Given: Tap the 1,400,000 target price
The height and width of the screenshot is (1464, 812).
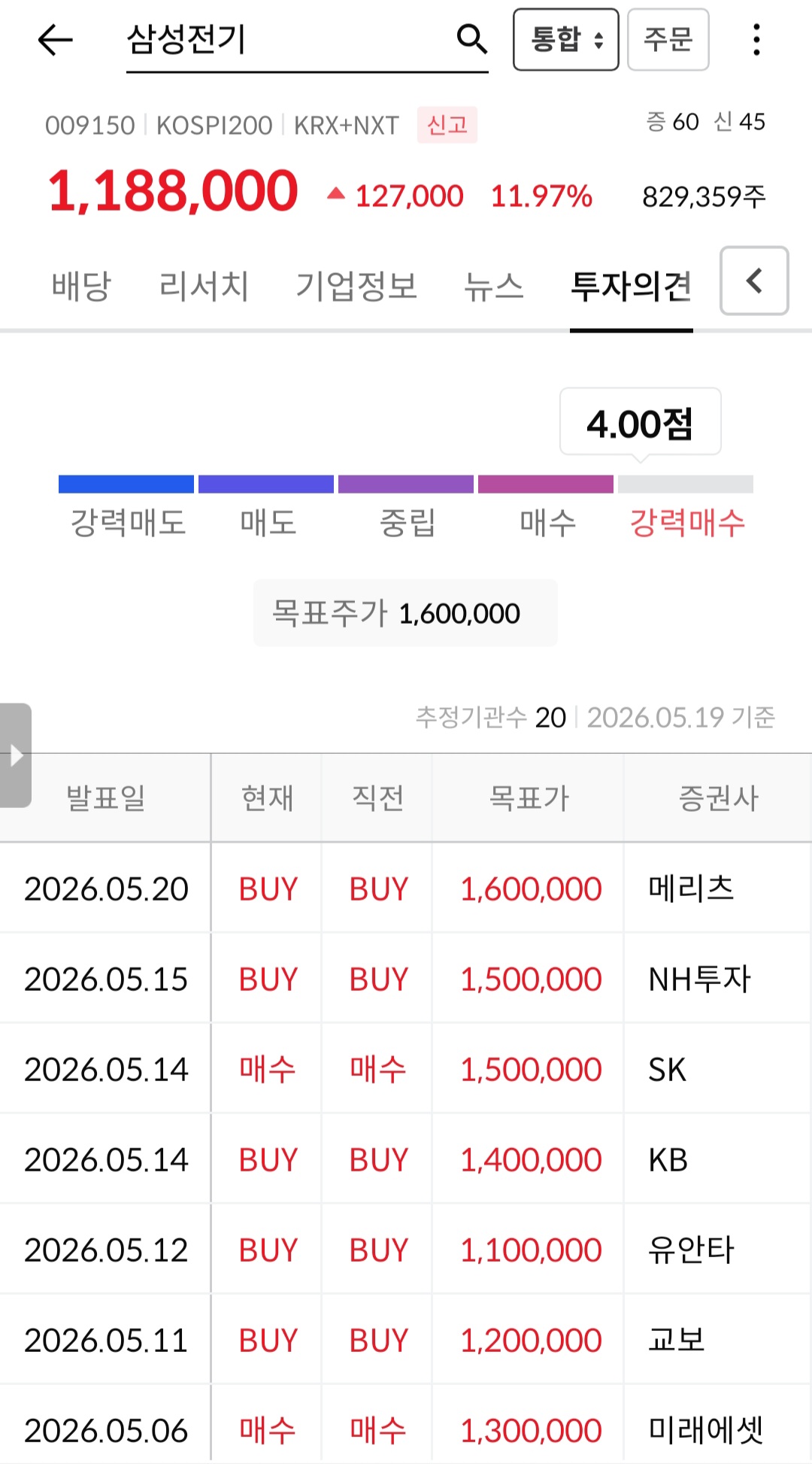Looking at the screenshot, I should [531, 1160].
